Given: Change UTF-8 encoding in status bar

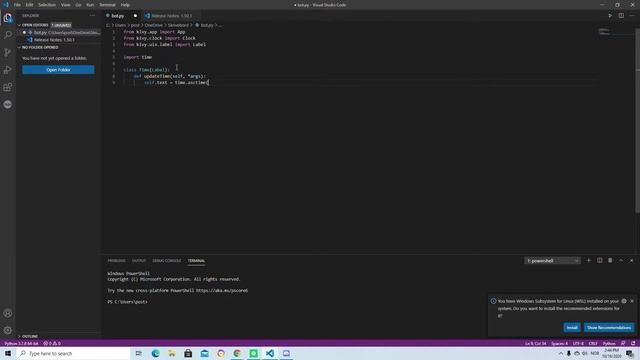Looking at the screenshot, I should pyautogui.click(x=578, y=343).
